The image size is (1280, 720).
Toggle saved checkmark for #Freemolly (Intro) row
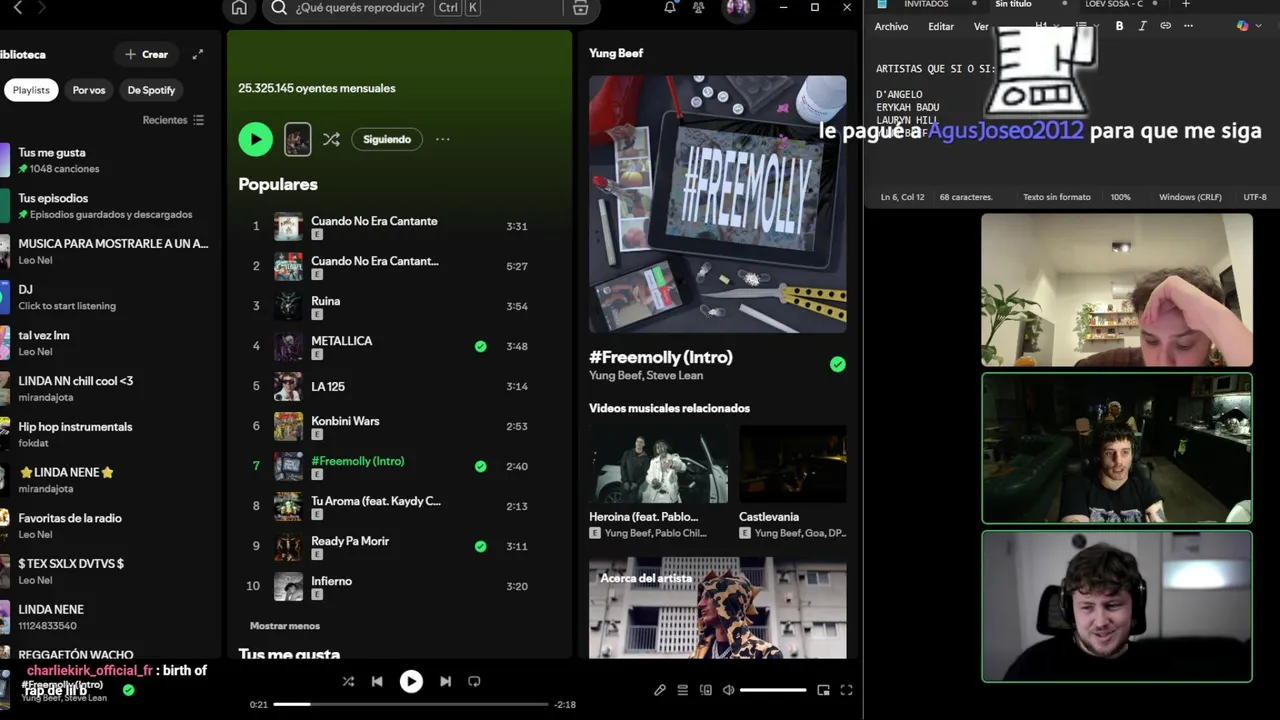click(x=481, y=466)
